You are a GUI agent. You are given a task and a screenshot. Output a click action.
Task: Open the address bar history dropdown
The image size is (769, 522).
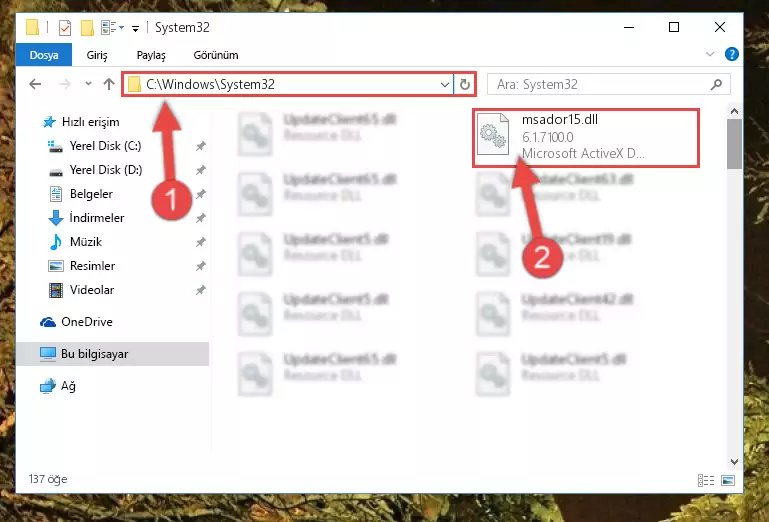[445, 84]
